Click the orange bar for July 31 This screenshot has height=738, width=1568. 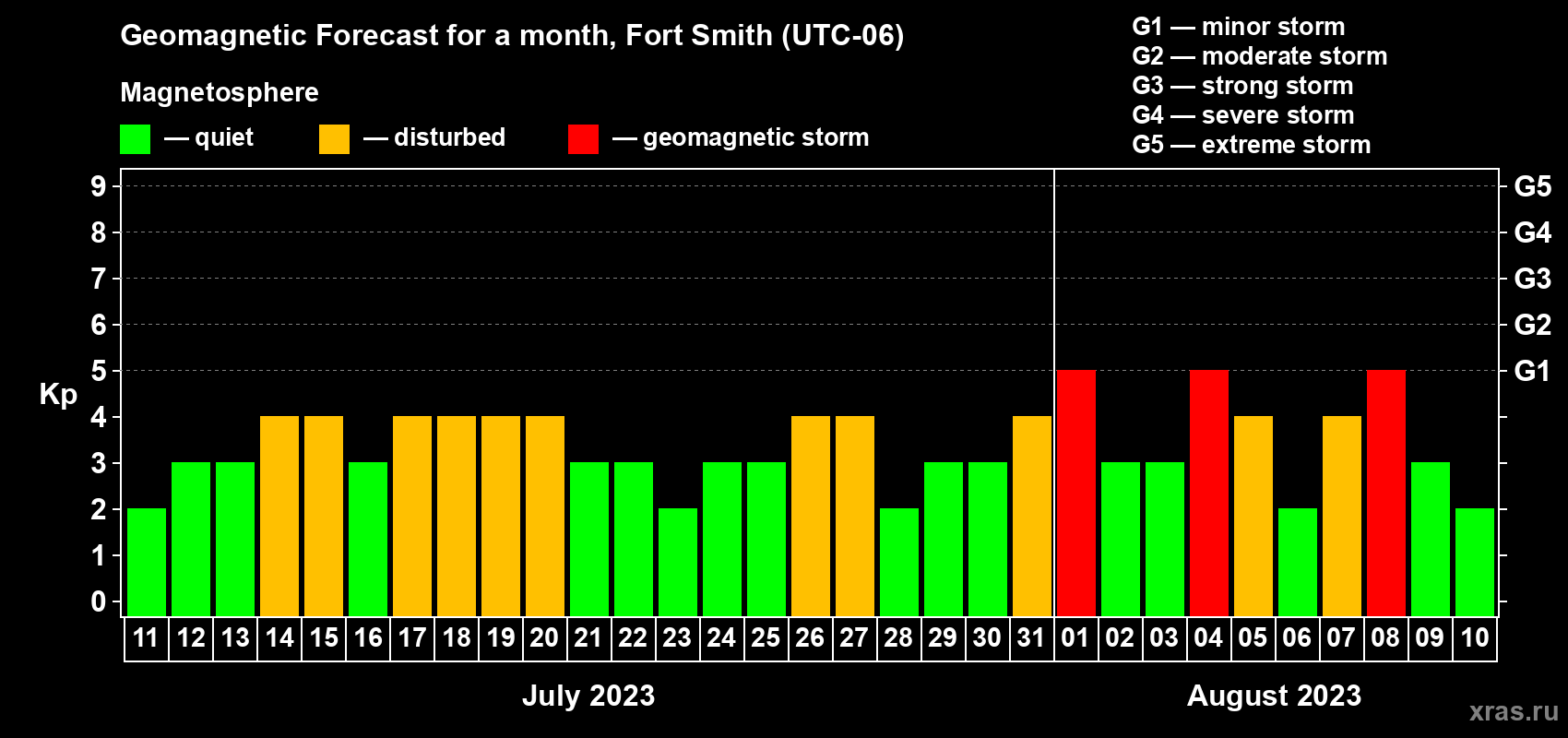pos(1032,517)
